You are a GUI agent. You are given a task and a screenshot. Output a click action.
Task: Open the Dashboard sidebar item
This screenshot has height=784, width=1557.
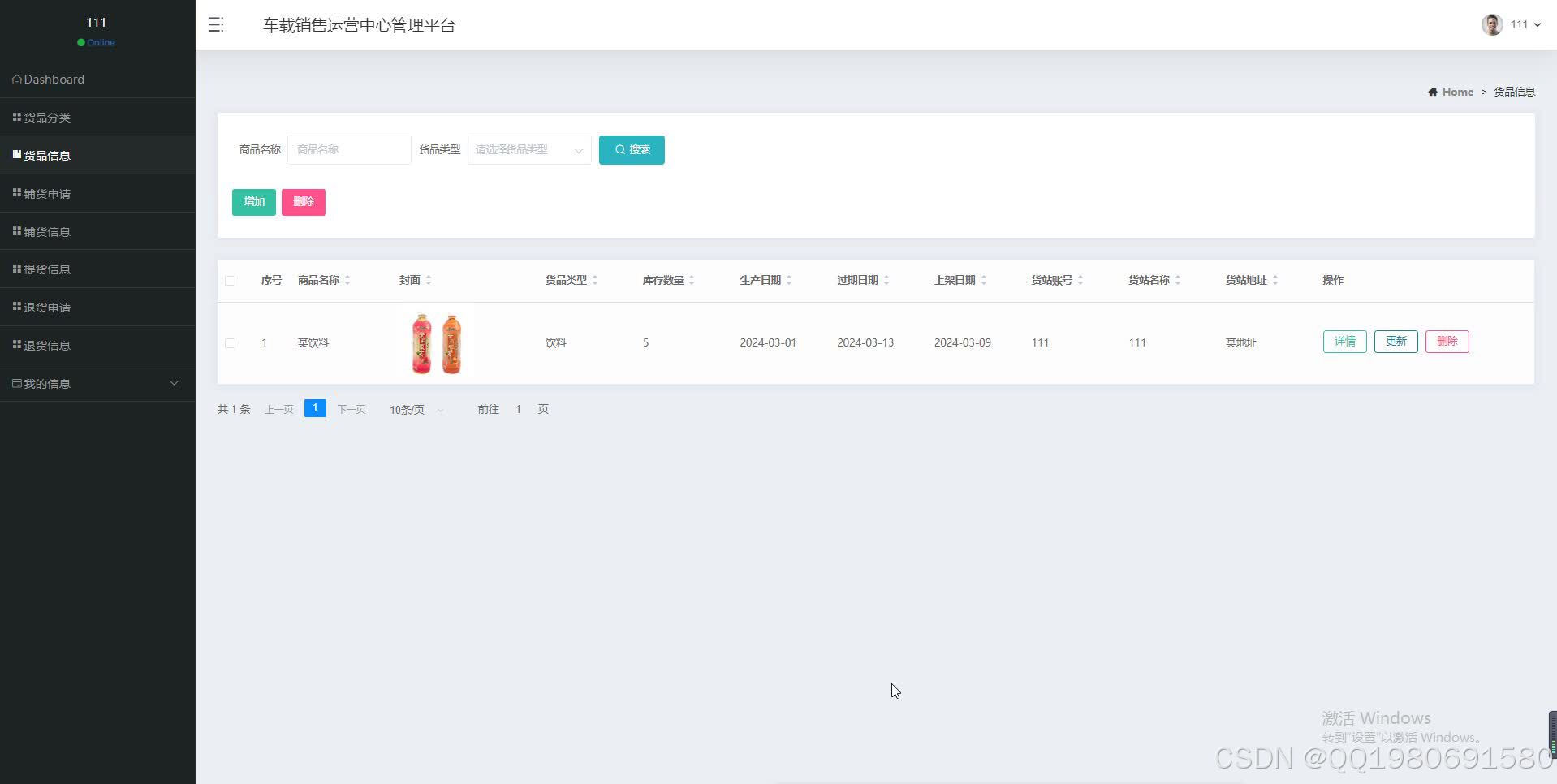[54, 79]
